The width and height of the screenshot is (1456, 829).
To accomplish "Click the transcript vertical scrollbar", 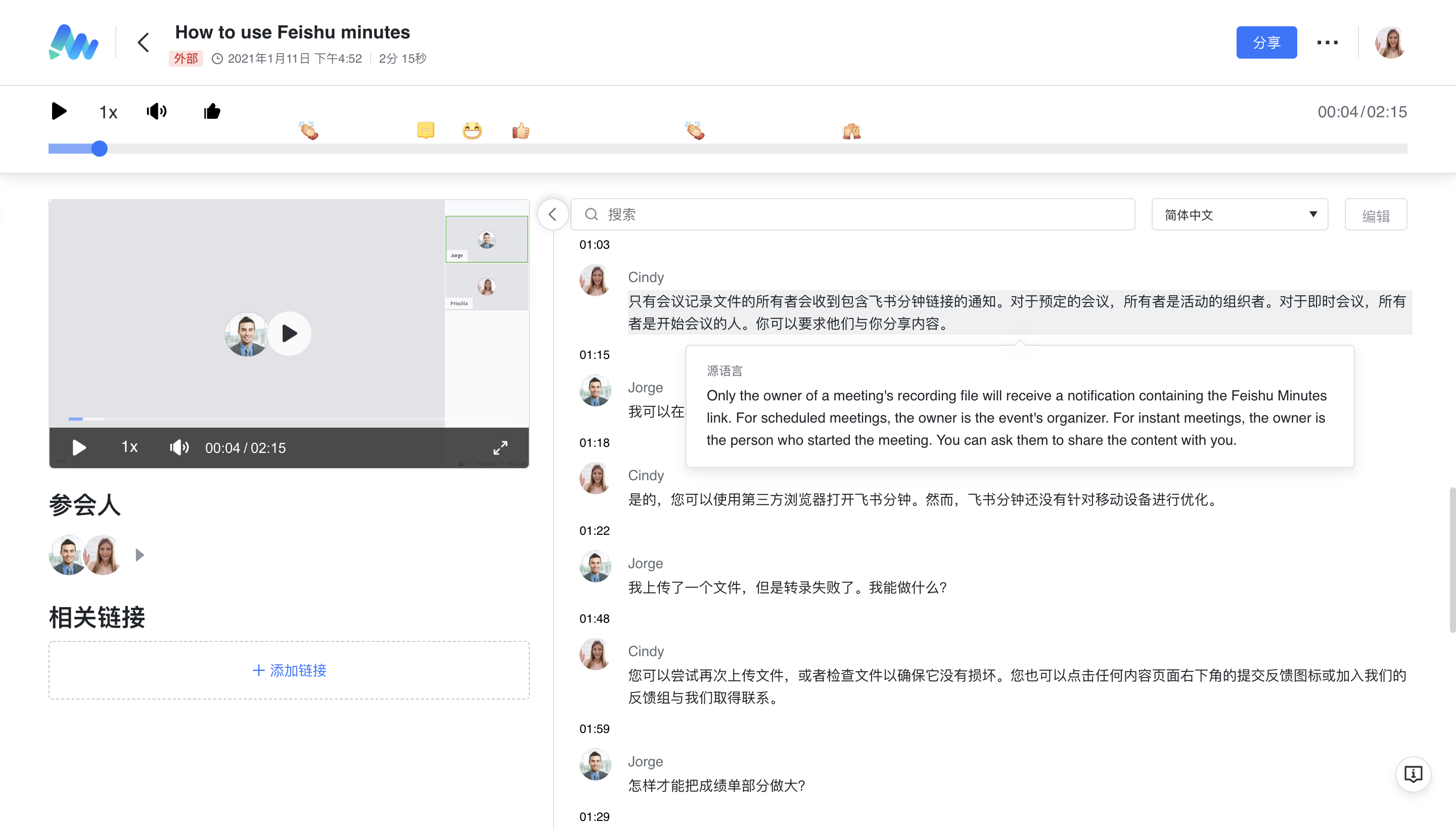I will [1452, 560].
